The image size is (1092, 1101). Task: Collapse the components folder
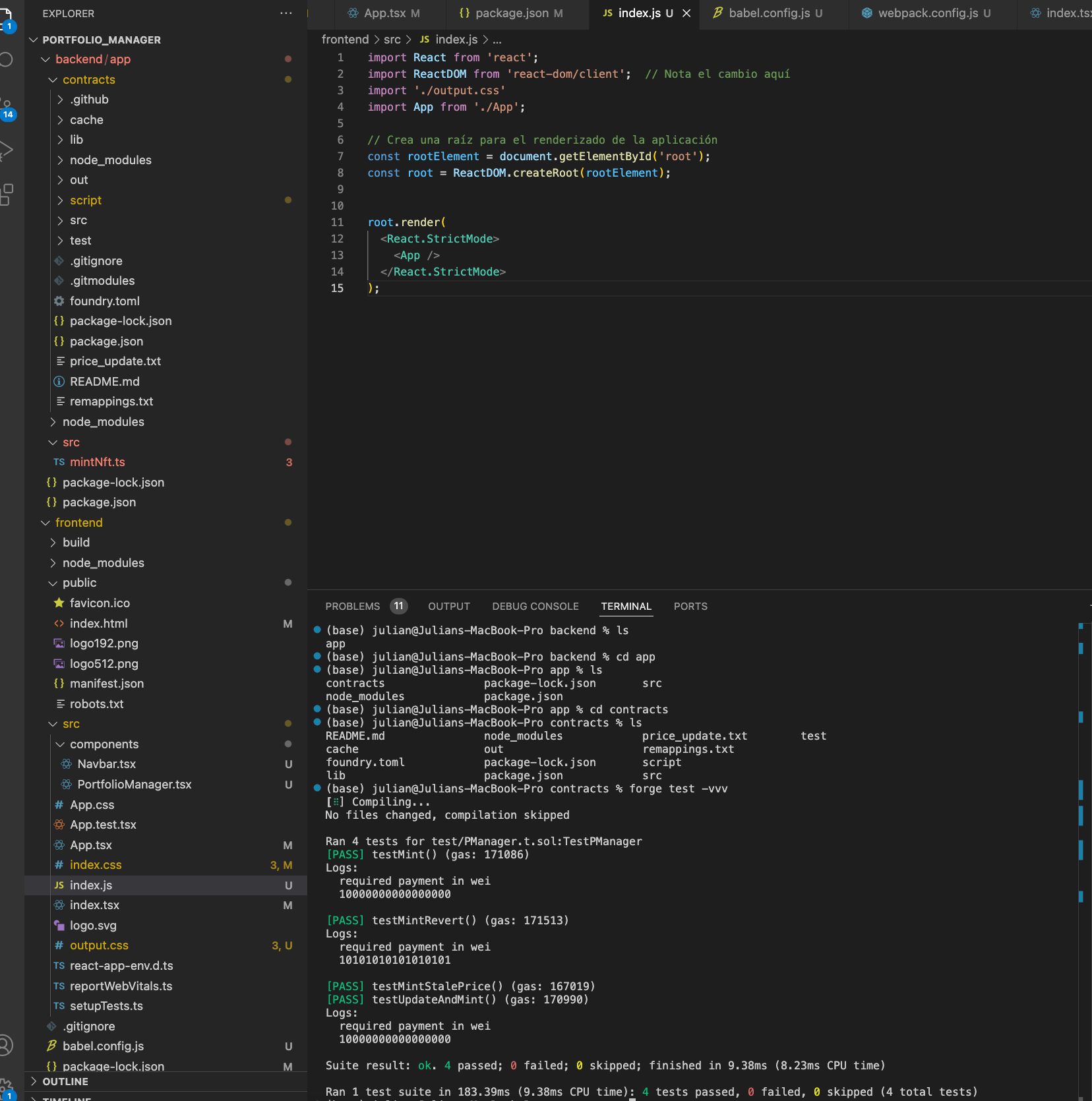(x=60, y=744)
